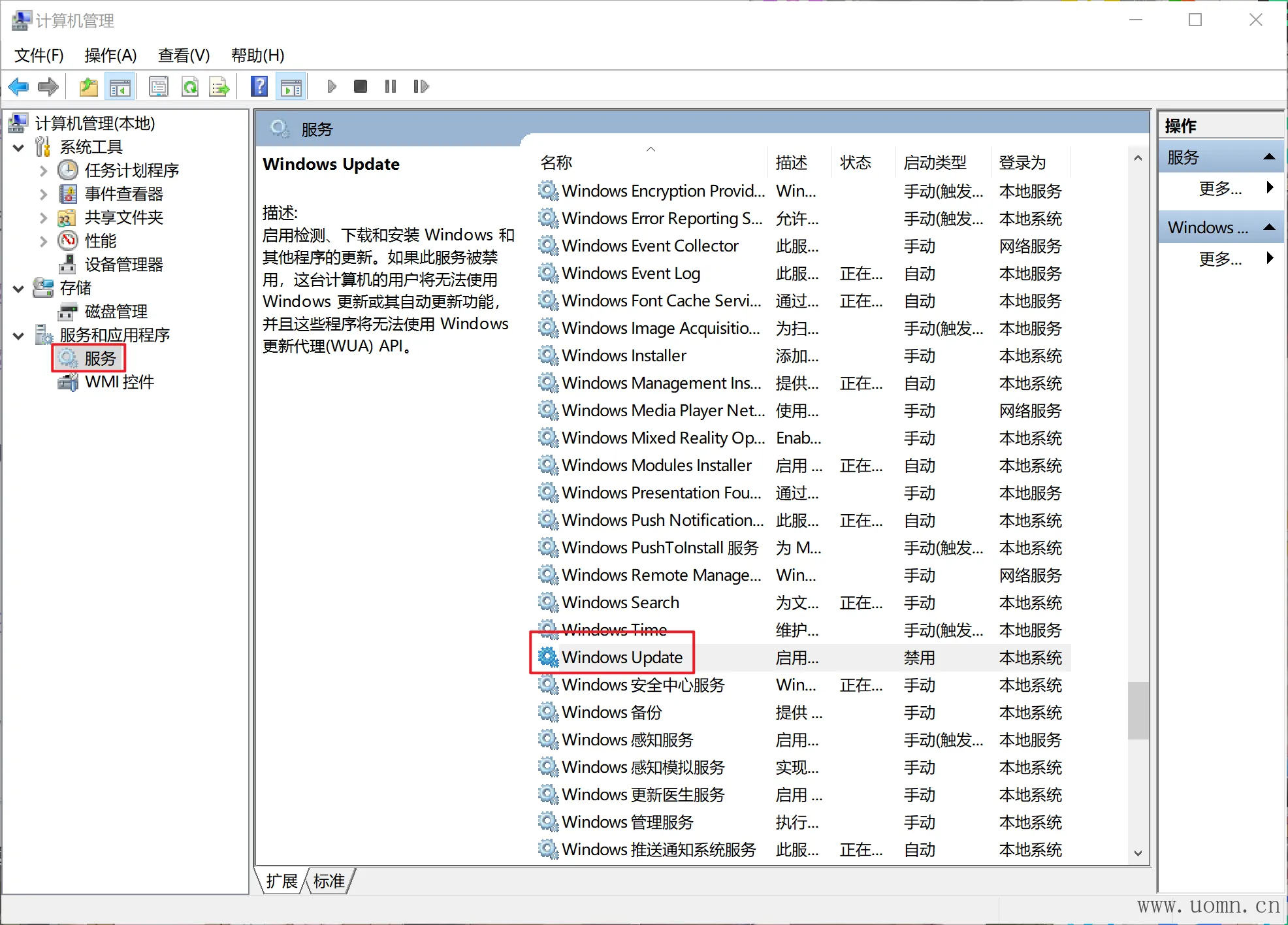Click the Back arrow toolbar icon
Screen dimensions: 1288x925
[18, 86]
